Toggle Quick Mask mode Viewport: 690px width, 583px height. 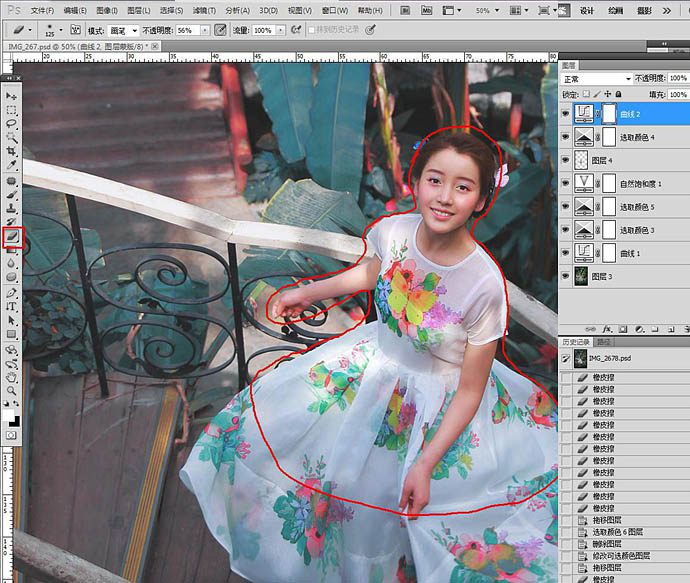click(x=11, y=435)
